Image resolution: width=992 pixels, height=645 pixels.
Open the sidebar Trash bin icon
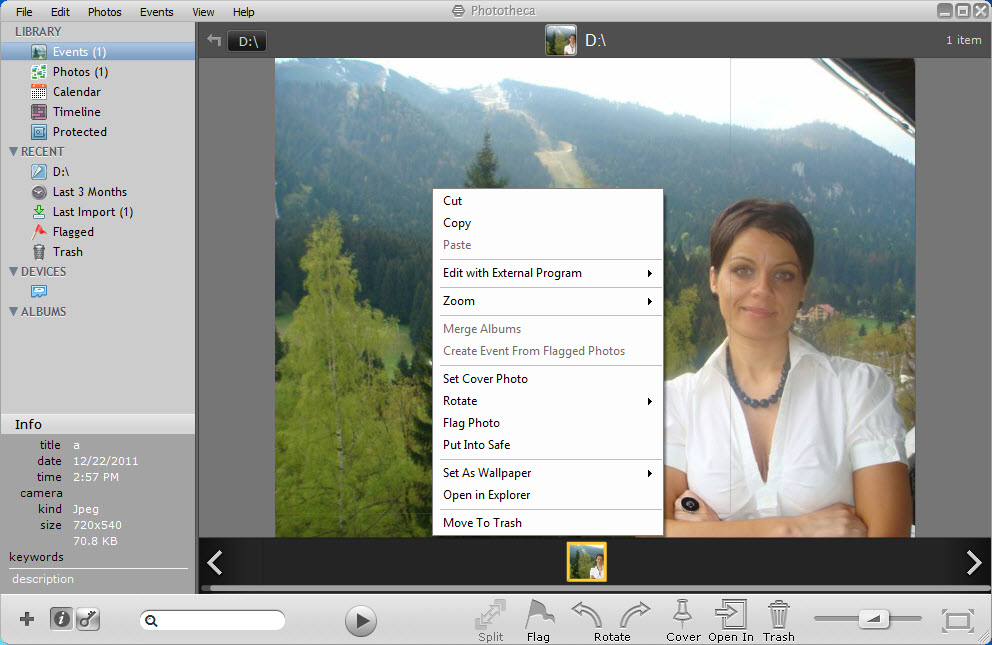(39, 252)
